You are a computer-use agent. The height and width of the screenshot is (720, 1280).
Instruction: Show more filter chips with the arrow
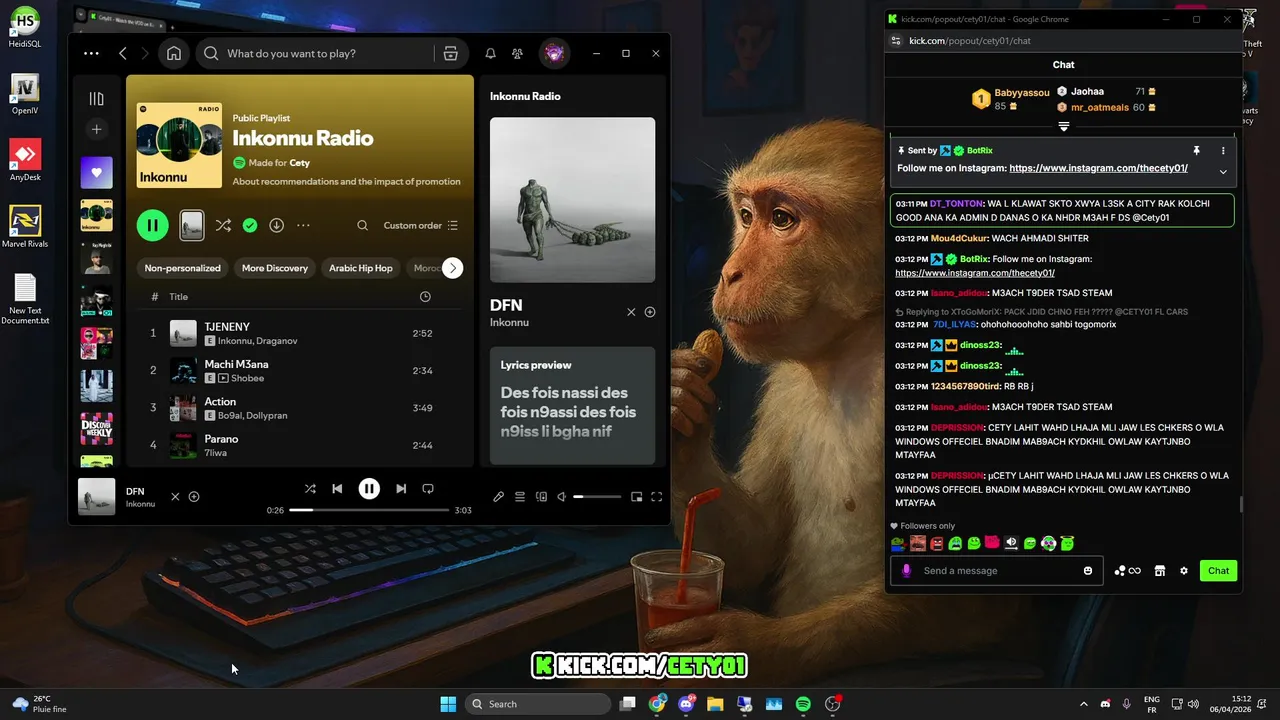(452, 268)
